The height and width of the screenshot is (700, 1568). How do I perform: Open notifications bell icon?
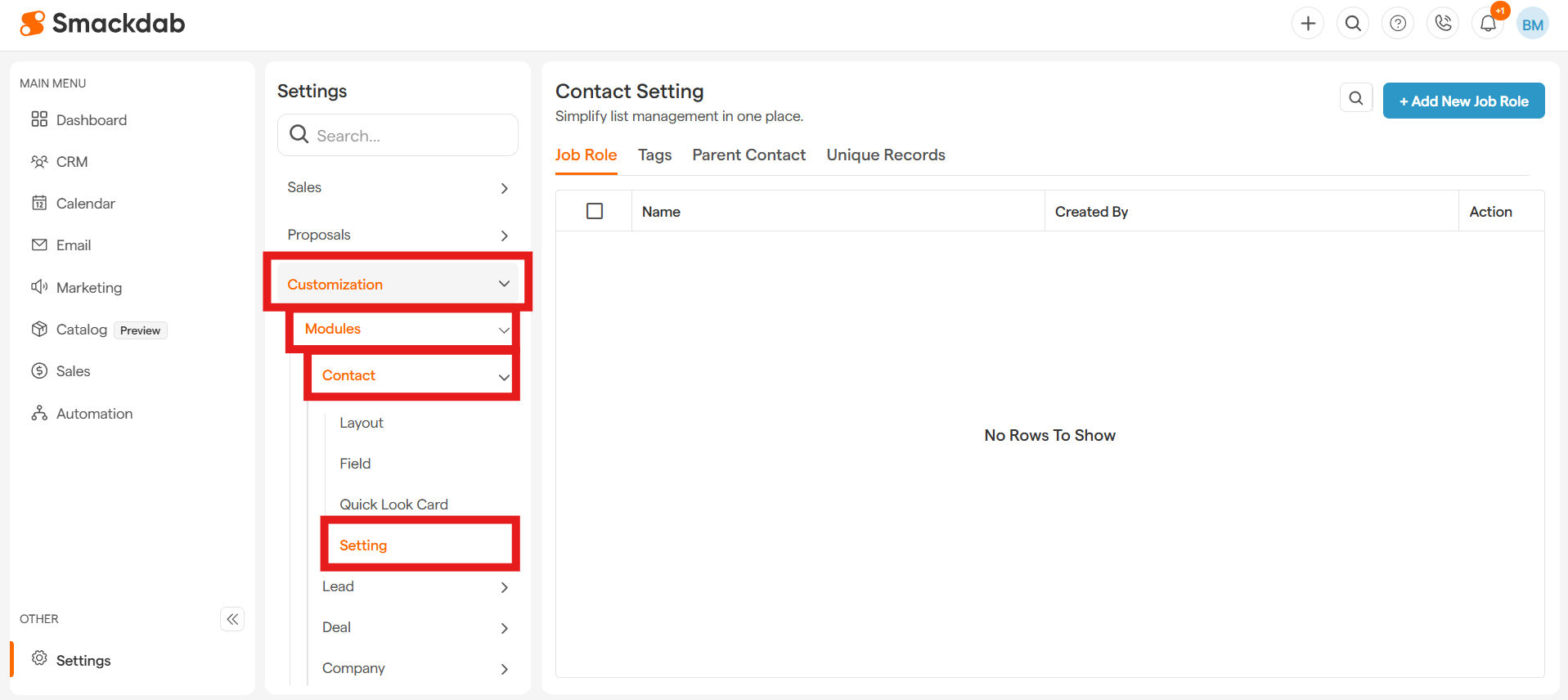[x=1488, y=24]
